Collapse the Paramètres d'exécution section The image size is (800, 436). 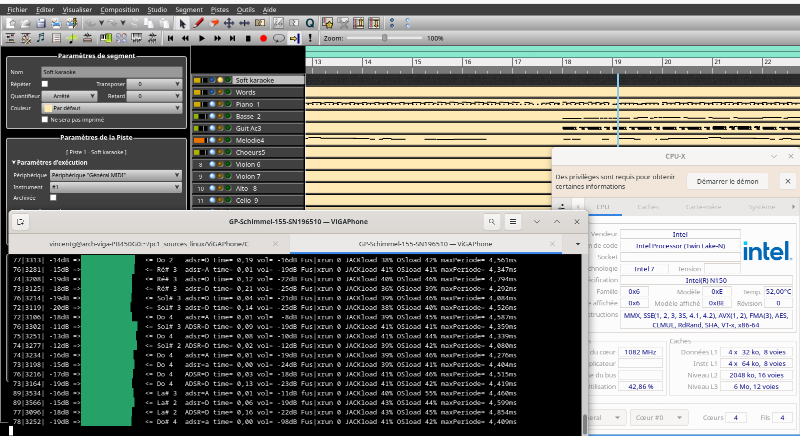click(14, 161)
